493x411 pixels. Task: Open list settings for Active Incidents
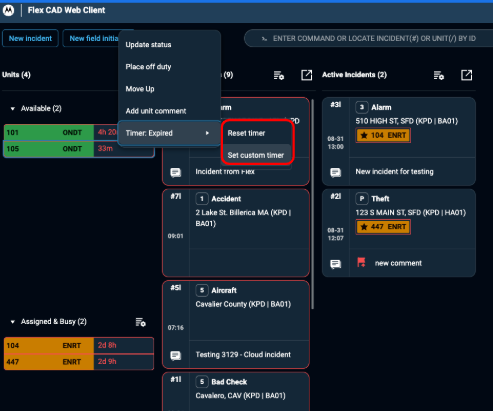point(439,75)
